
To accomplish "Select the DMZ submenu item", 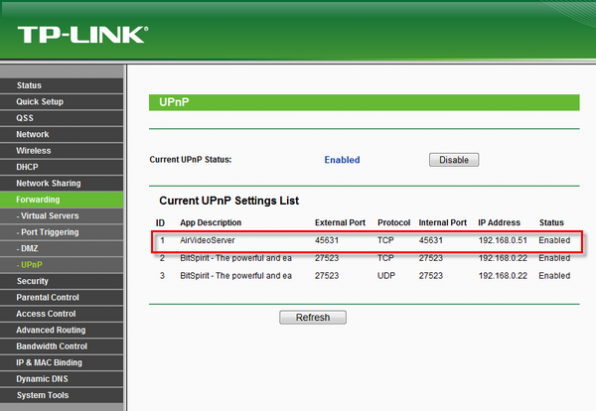I will coord(62,249).
